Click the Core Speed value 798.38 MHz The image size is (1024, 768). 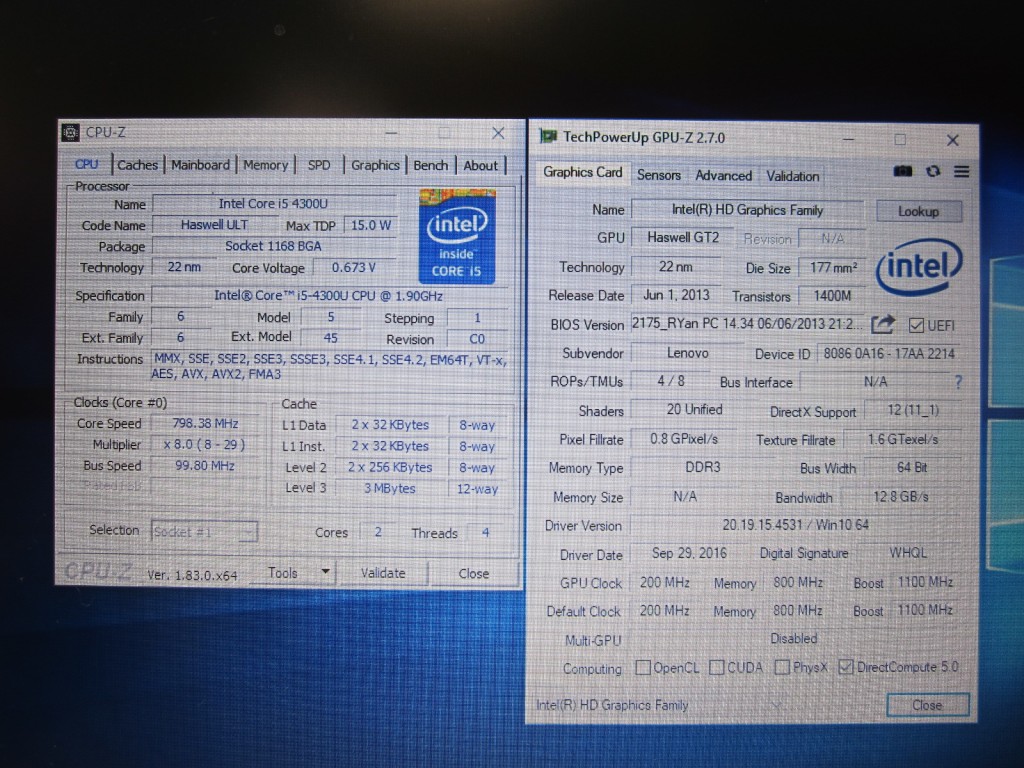[205, 423]
